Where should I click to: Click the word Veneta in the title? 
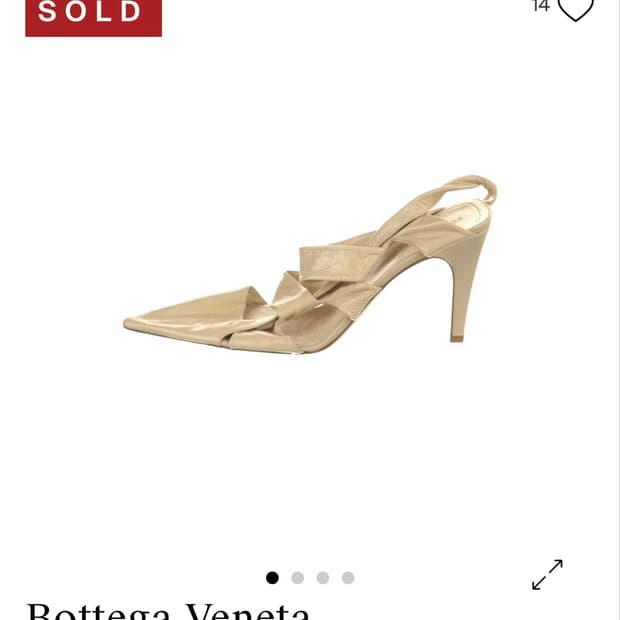click(x=248, y=611)
